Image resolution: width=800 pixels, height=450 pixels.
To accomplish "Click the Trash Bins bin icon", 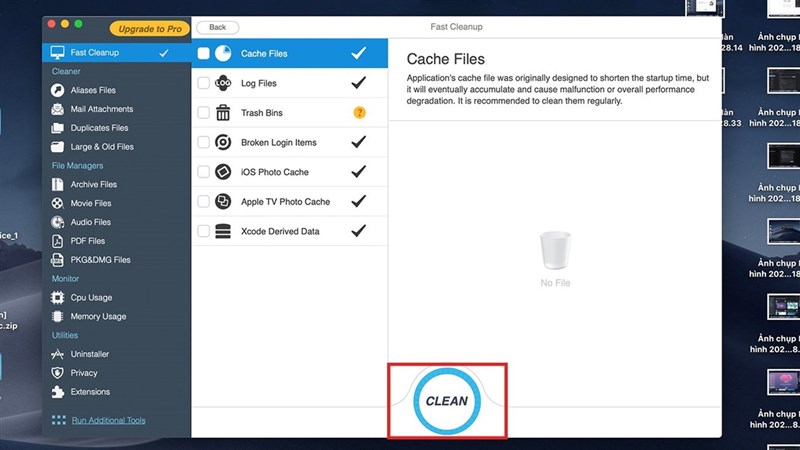I will pos(223,112).
